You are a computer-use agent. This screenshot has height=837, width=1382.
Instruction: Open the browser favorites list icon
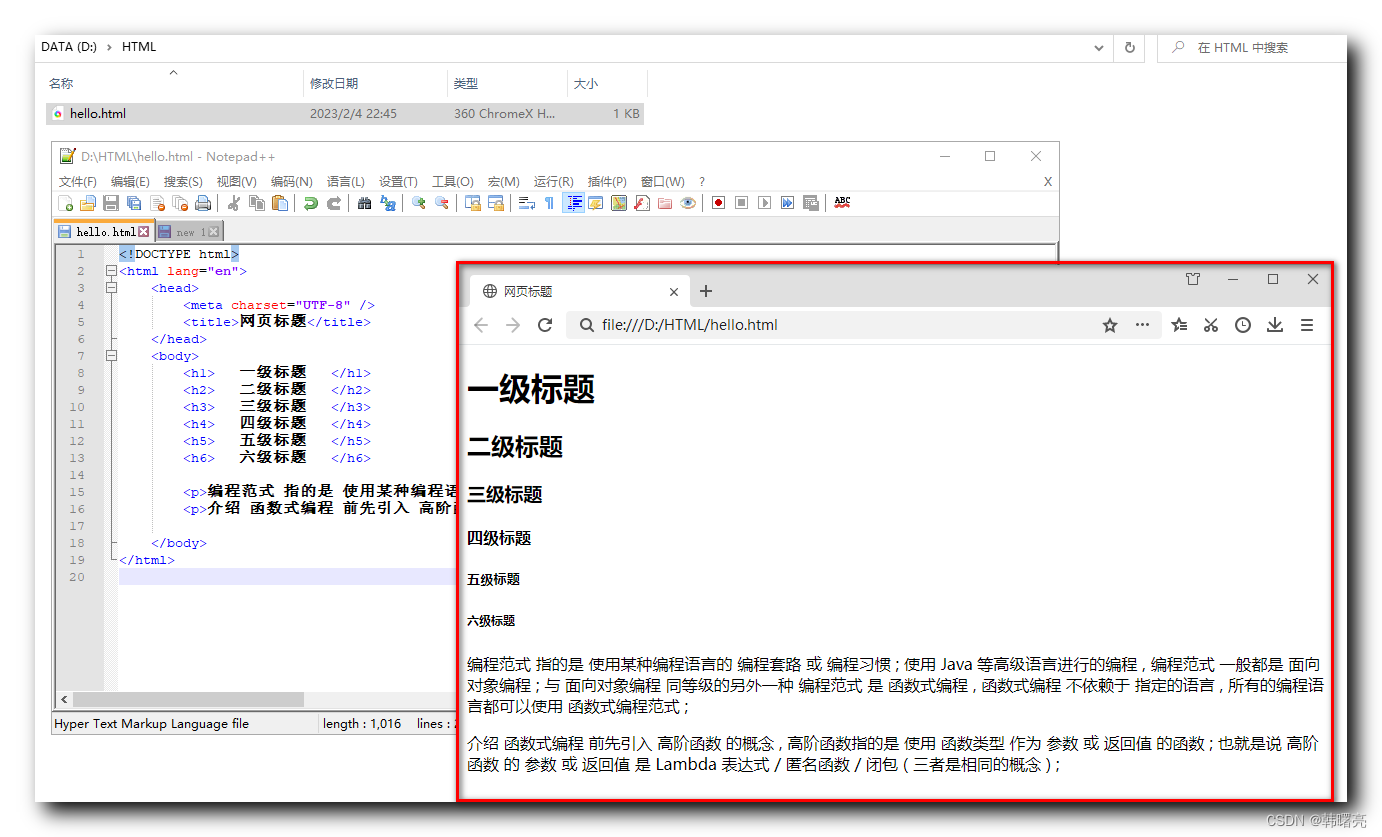pos(1179,325)
